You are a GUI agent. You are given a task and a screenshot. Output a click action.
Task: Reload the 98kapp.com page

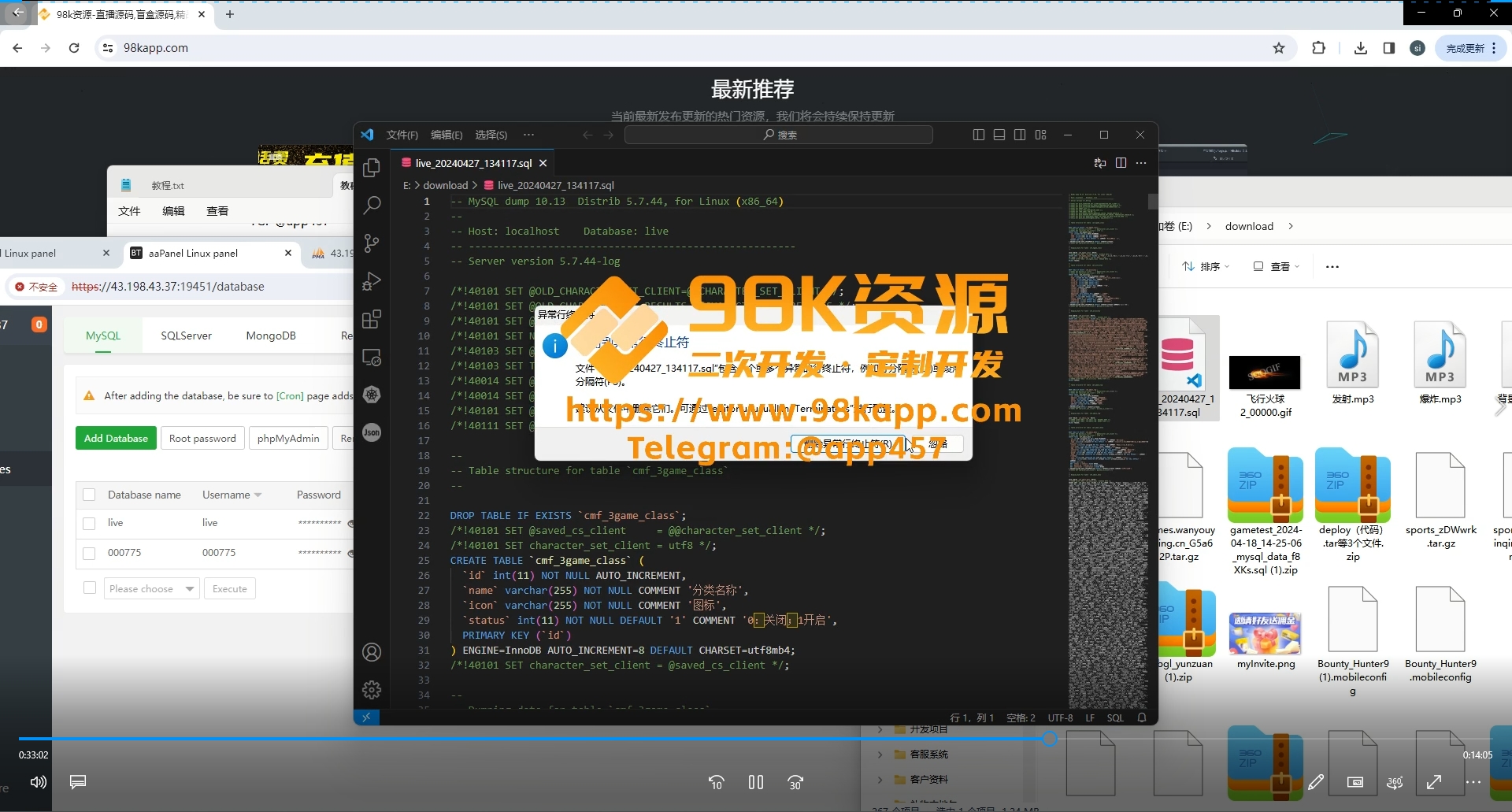[74, 48]
